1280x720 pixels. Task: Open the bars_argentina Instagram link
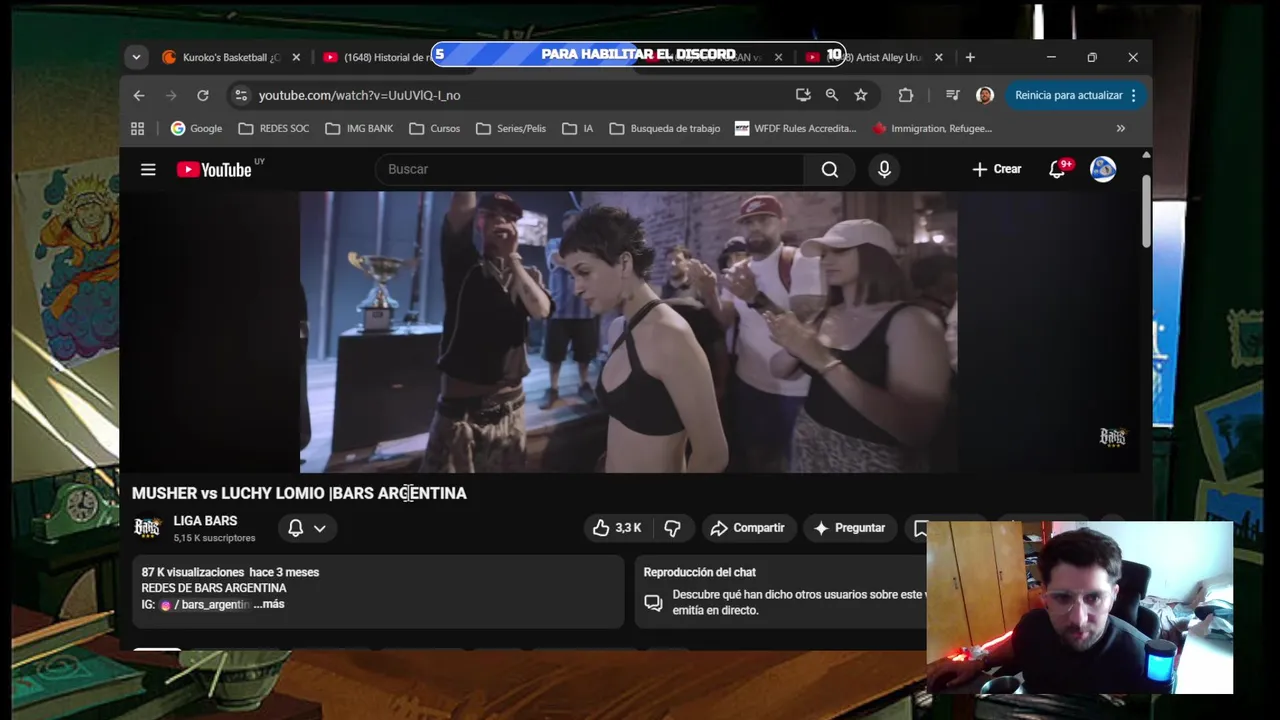pyautogui.click(x=206, y=604)
